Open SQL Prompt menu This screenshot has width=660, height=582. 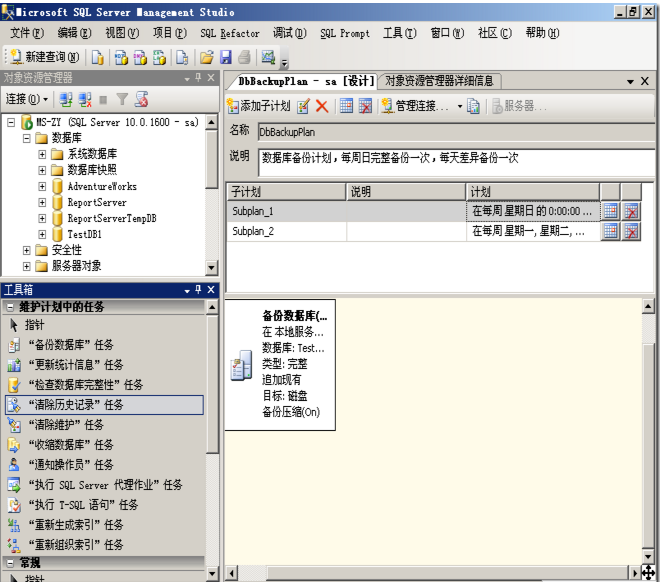click(x=345, y=33)
